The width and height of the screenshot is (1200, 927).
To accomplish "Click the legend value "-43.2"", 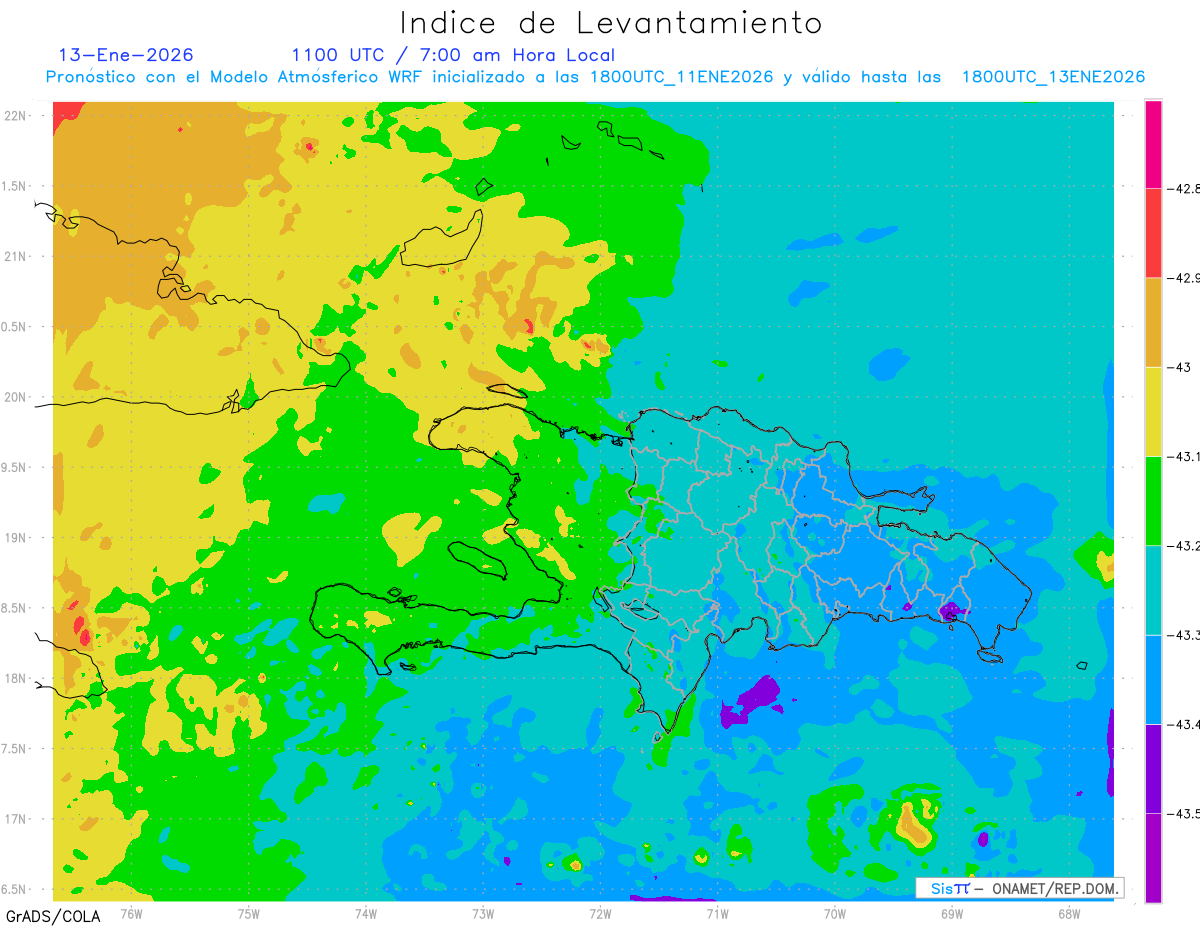I will pyautogui.click(x=1183, y=545).
